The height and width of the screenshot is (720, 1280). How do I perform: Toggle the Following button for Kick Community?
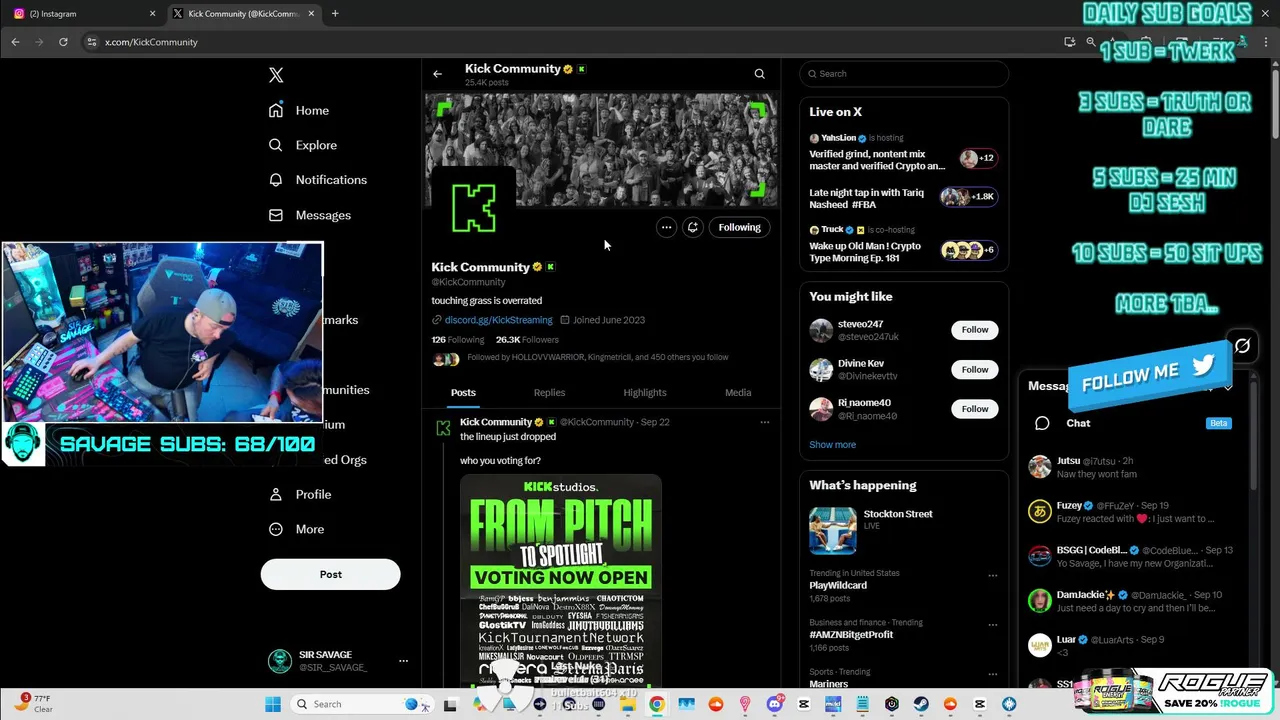(x=739, y=227)
